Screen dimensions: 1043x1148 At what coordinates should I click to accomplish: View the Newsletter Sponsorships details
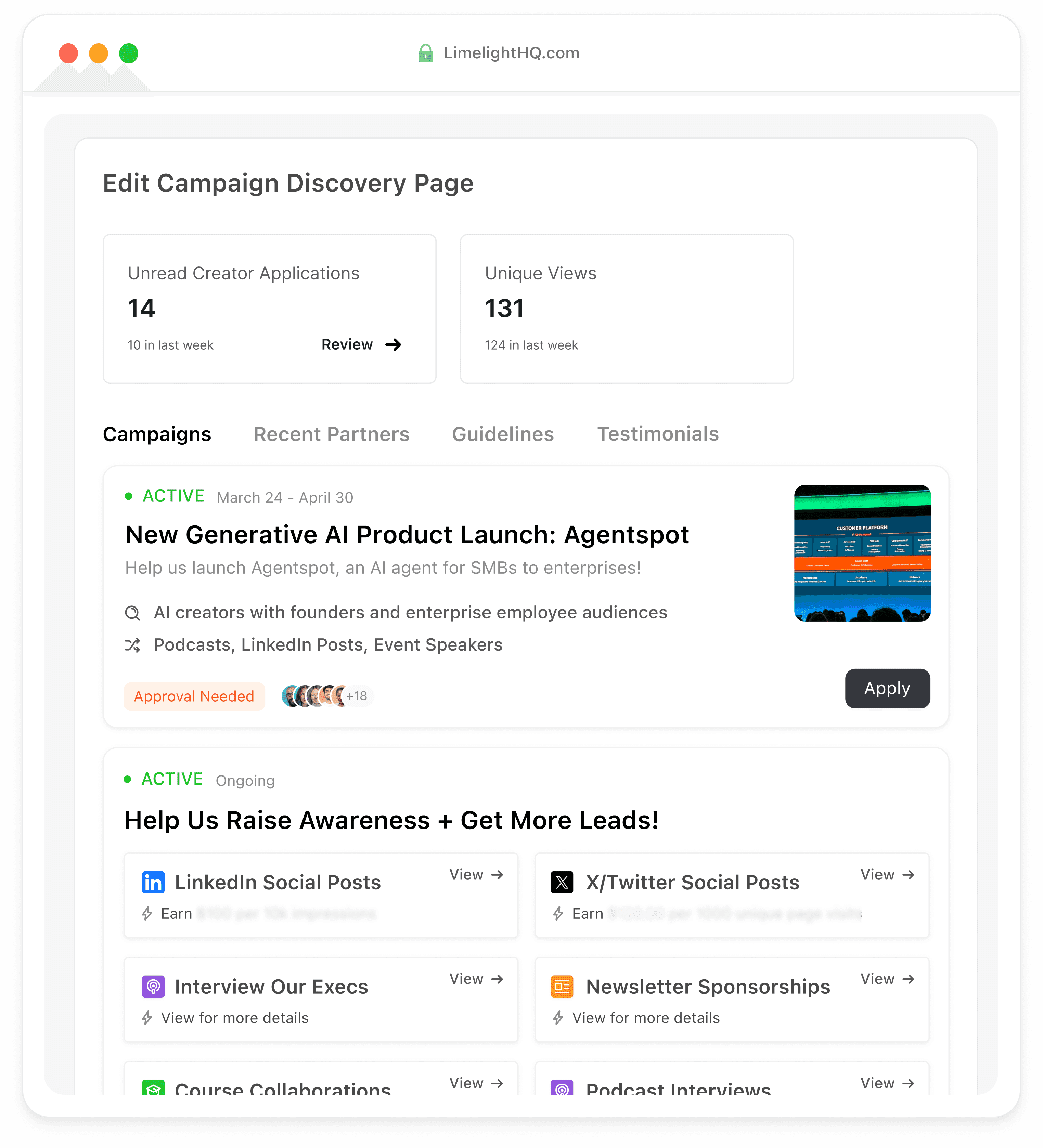point(888,979)
